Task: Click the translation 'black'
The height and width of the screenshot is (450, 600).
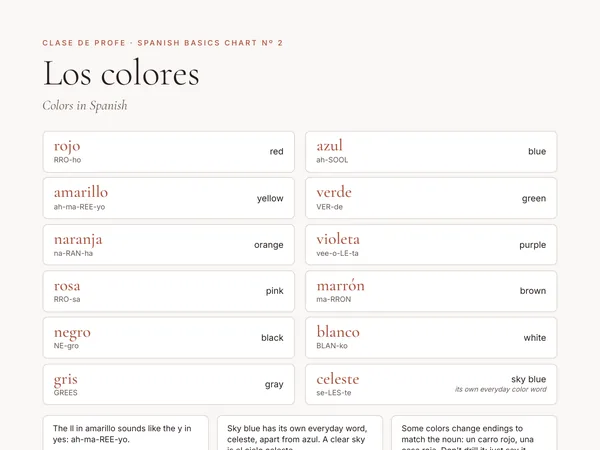Action: [x=272, y=338]
